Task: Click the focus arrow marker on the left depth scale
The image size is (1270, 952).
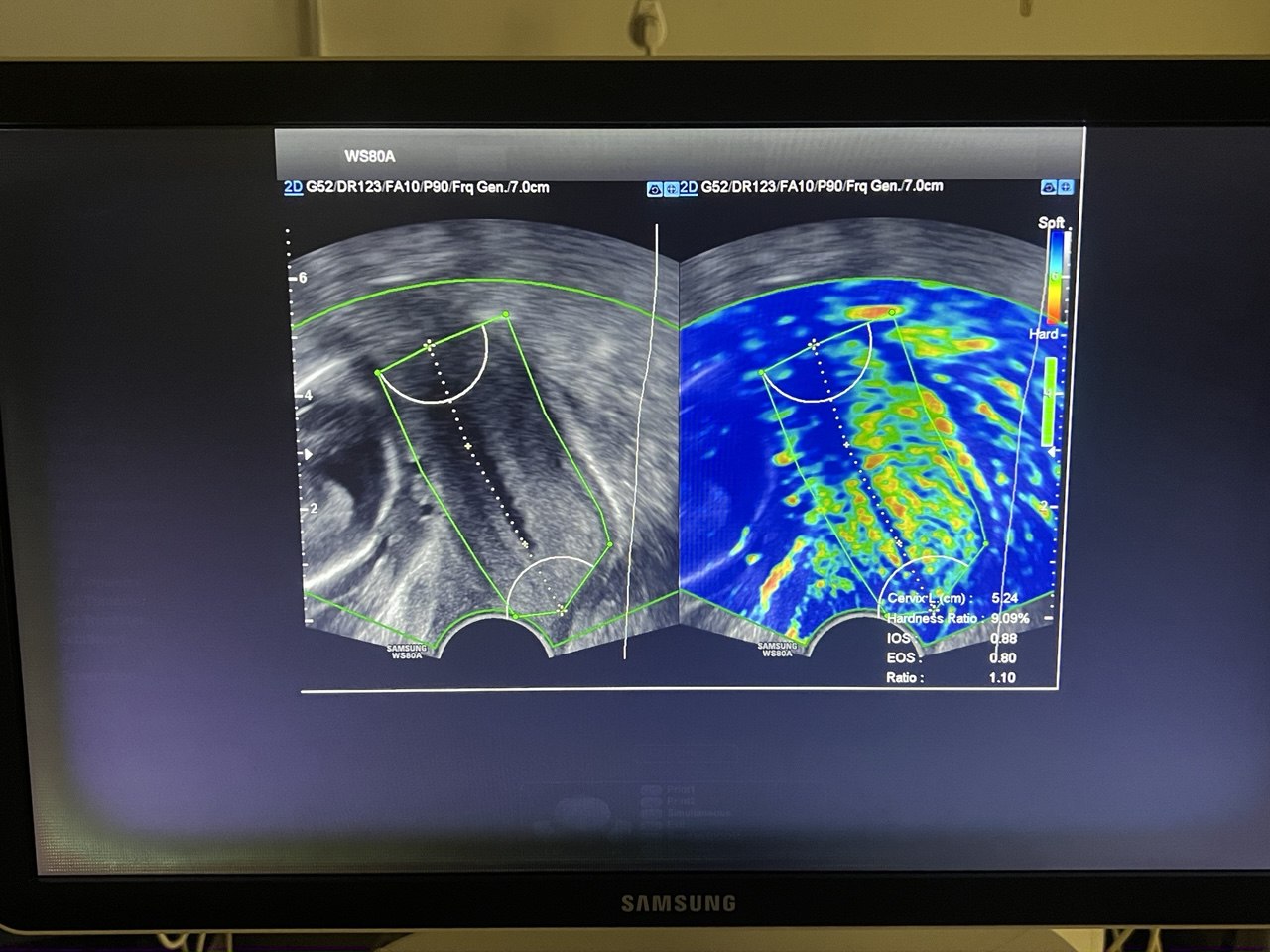Action: (308, 453)
